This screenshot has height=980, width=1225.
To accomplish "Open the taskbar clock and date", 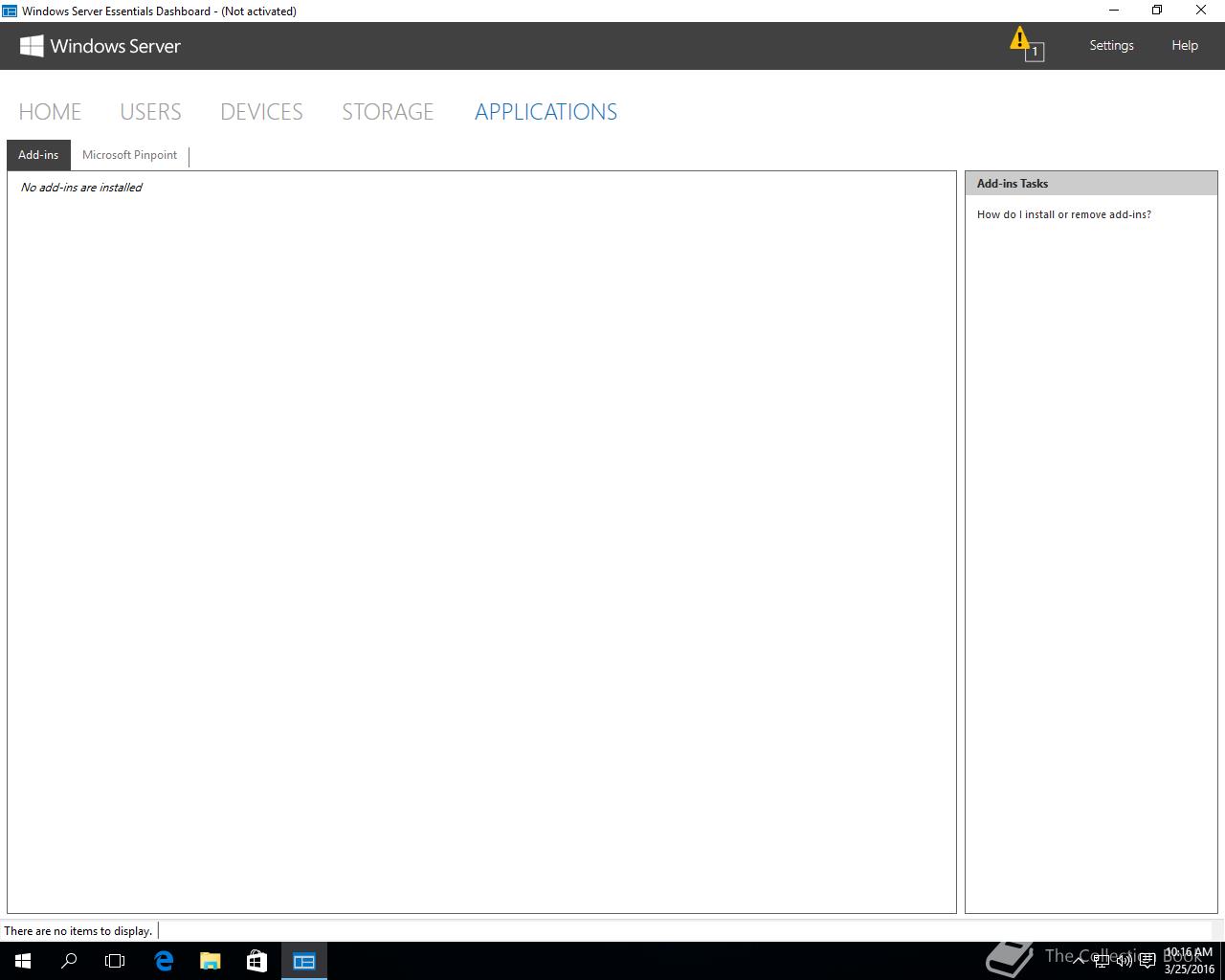I will (1189, 961).
